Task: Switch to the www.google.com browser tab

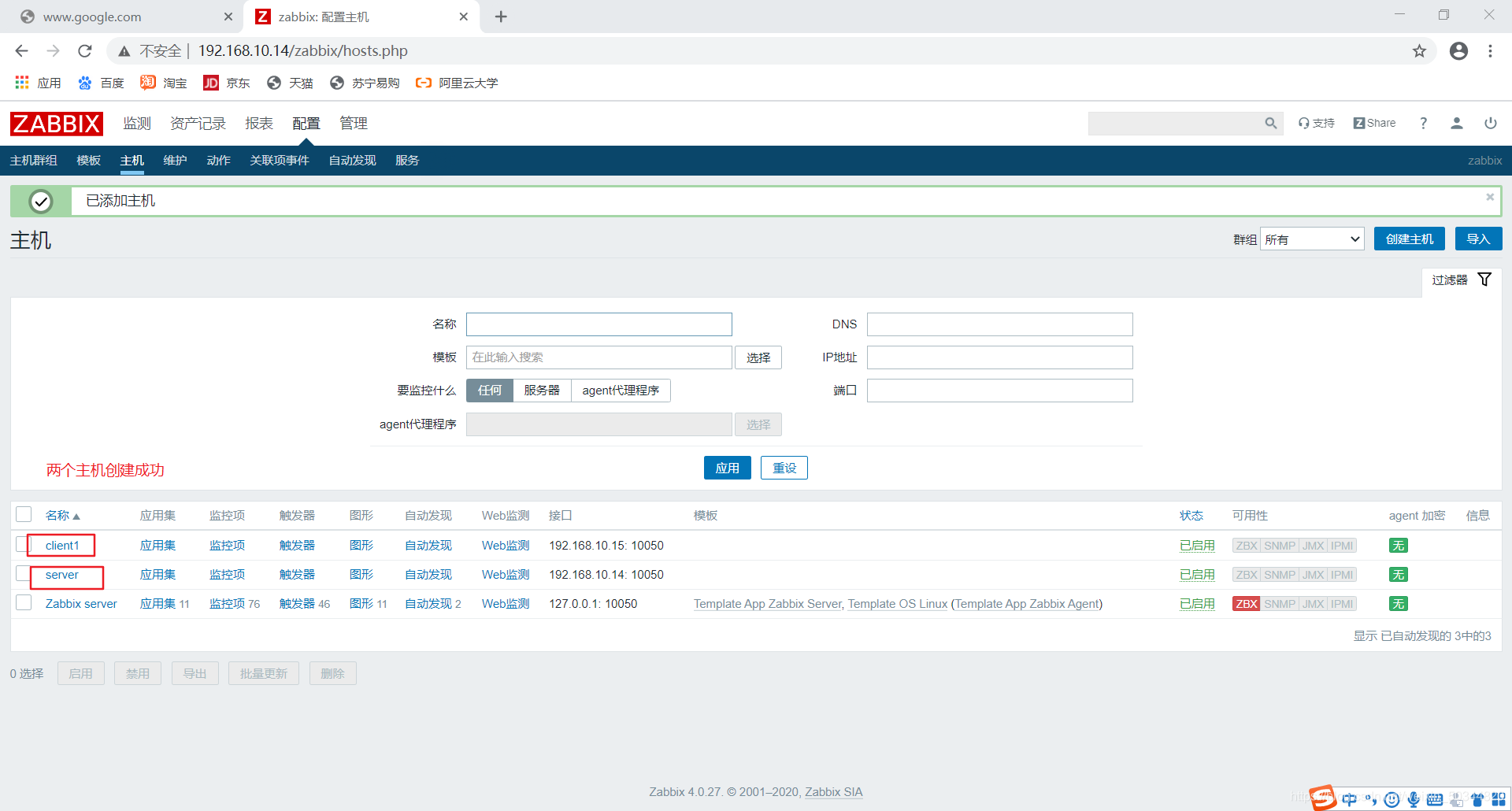Action: (x=122, y=17)
